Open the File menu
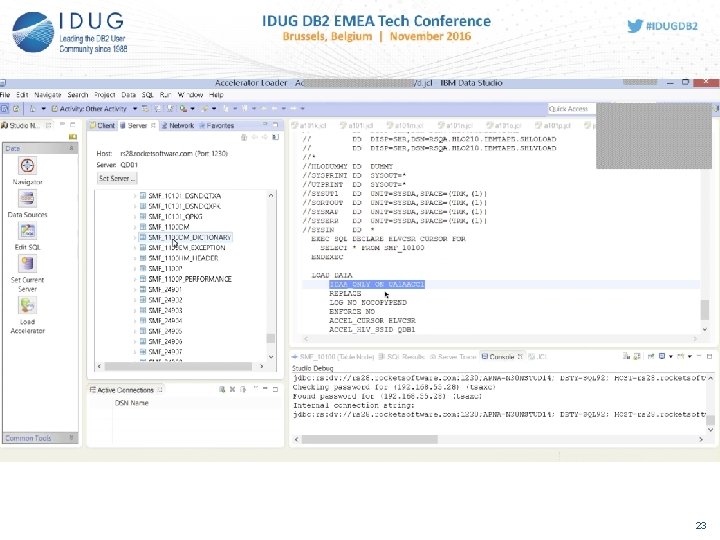Viewport: 720px width, 540px height. point(5,95)
